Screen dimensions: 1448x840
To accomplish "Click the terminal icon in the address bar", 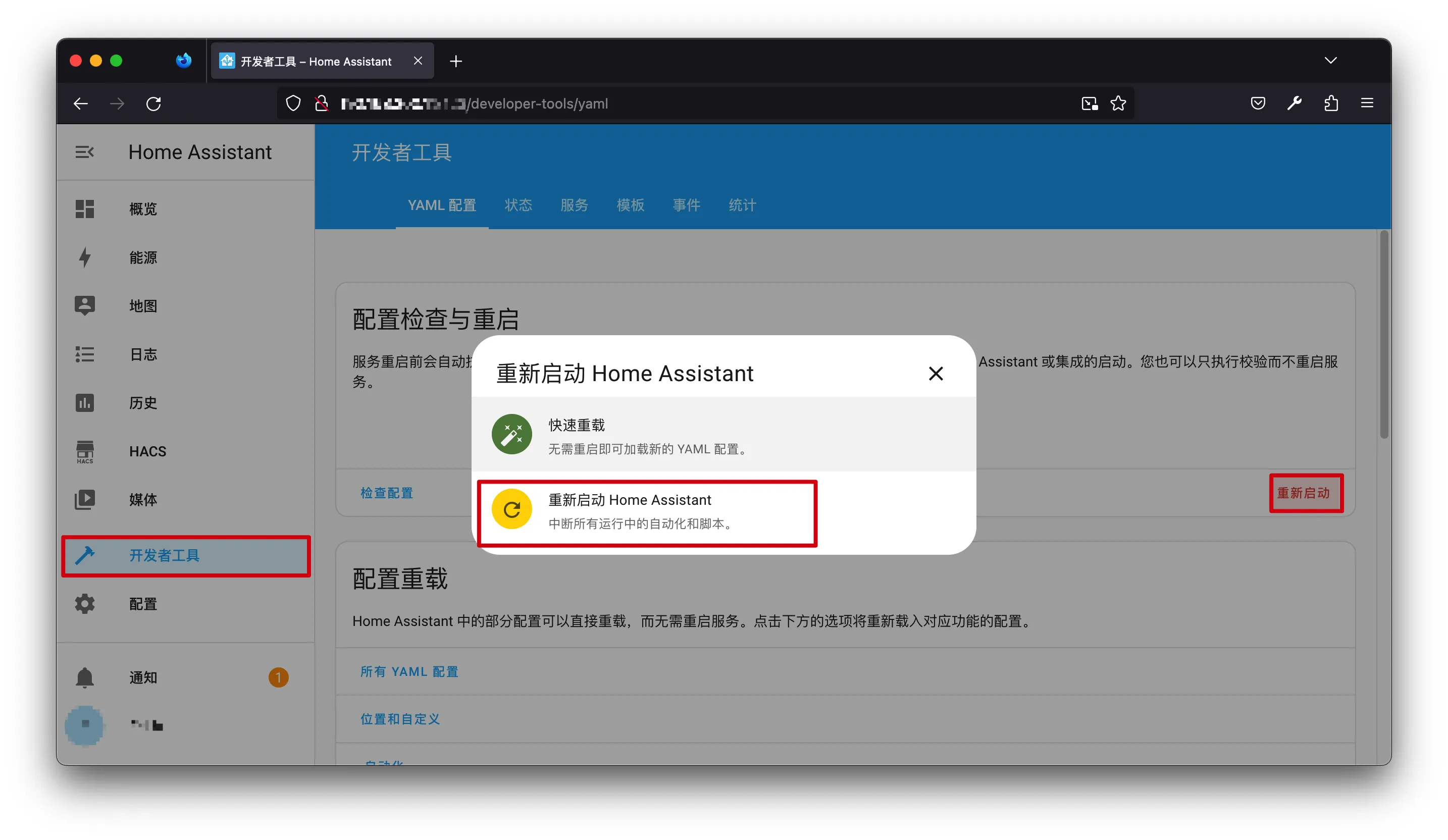I will pyautogui.click(x=1090, y=103).
